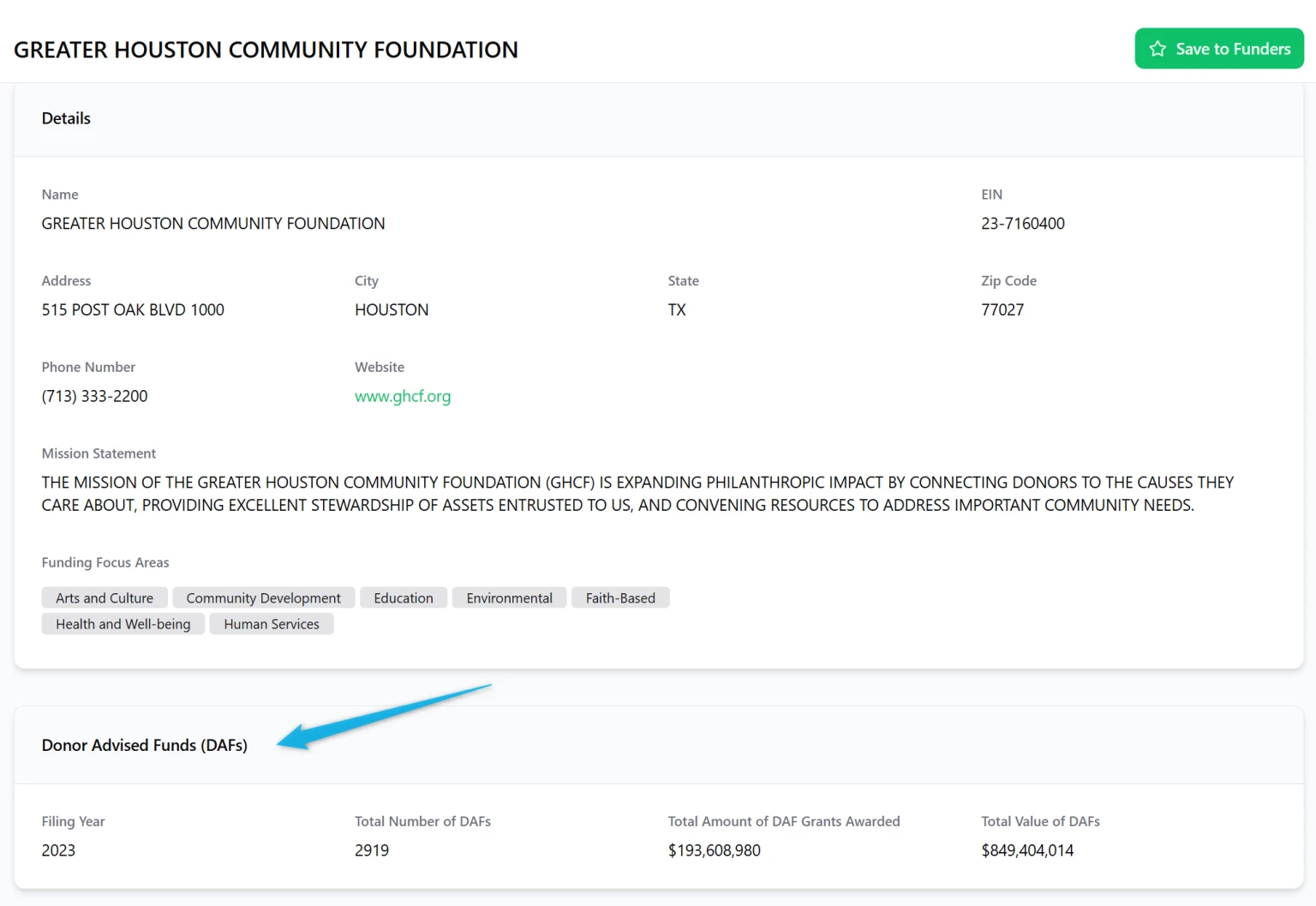
Task: Click the zip code value 77027
Action: click(x=1002, y=309)
